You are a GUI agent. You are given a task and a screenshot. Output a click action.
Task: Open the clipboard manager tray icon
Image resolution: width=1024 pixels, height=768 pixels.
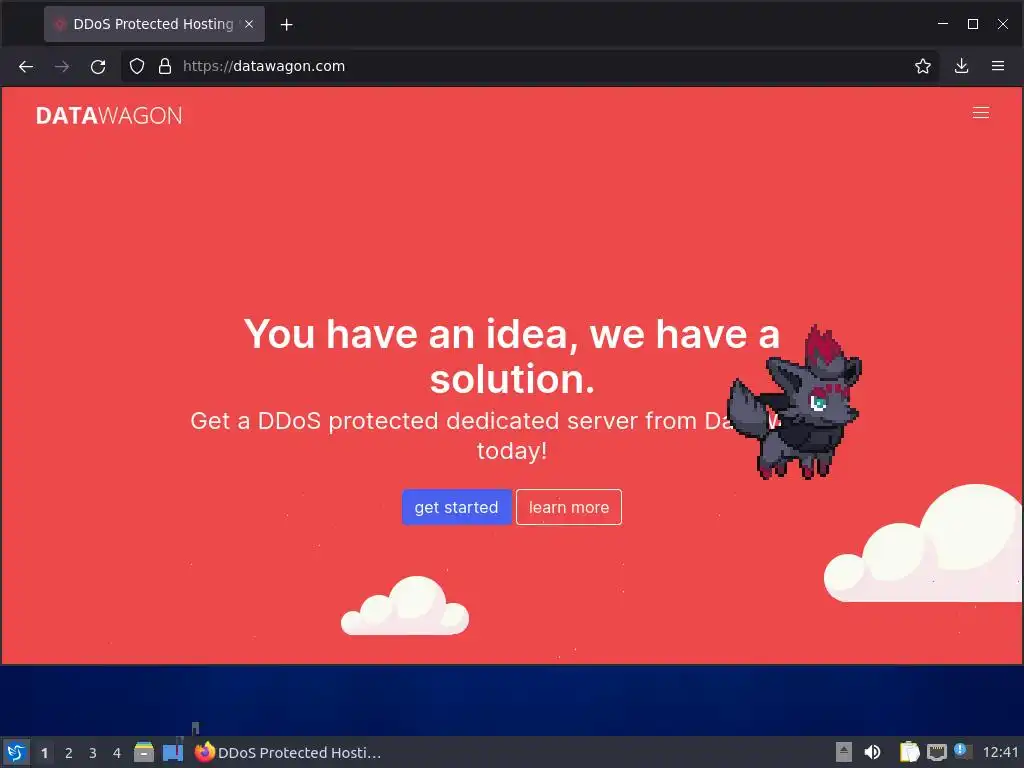click(x=909, y=752)
